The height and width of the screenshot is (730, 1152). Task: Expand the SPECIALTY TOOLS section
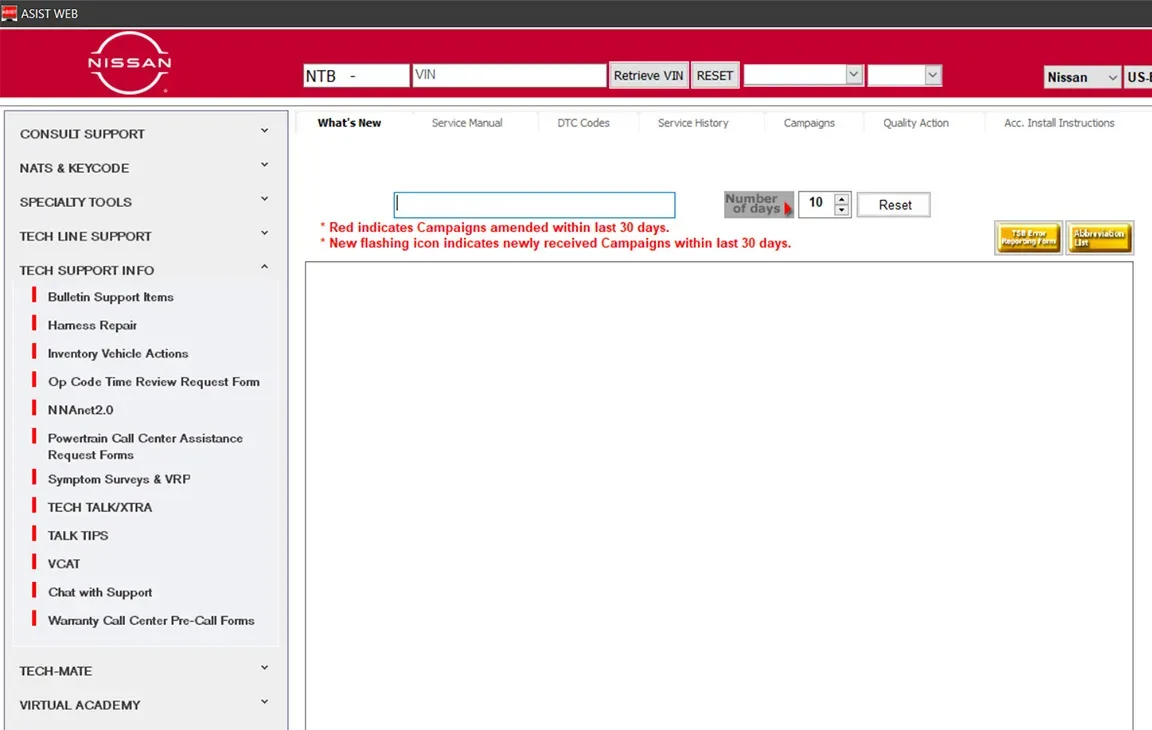coord(144,202)
